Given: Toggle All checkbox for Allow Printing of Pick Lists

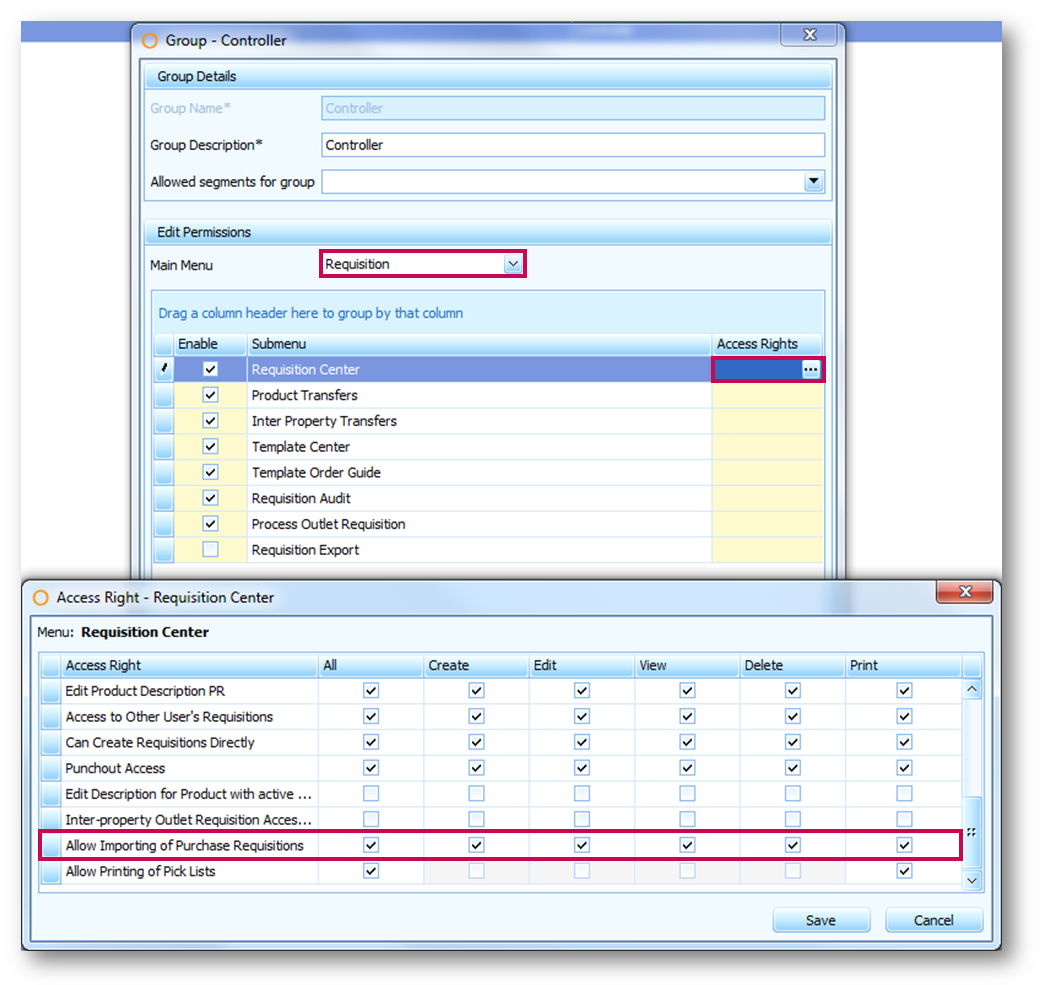Looking at the screenshot, I should click(371, 871).
